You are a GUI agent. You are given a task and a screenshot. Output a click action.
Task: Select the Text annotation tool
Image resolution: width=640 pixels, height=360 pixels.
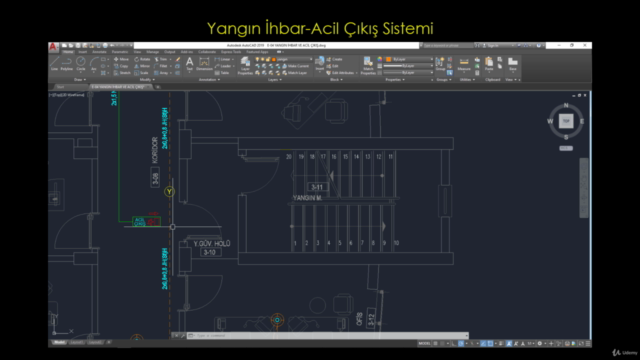tap(189, 64)
